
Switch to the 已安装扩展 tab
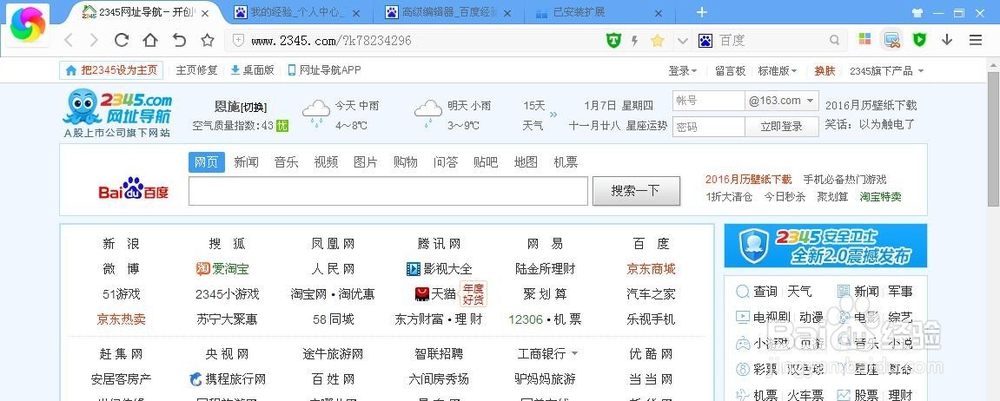click(599, 12)
